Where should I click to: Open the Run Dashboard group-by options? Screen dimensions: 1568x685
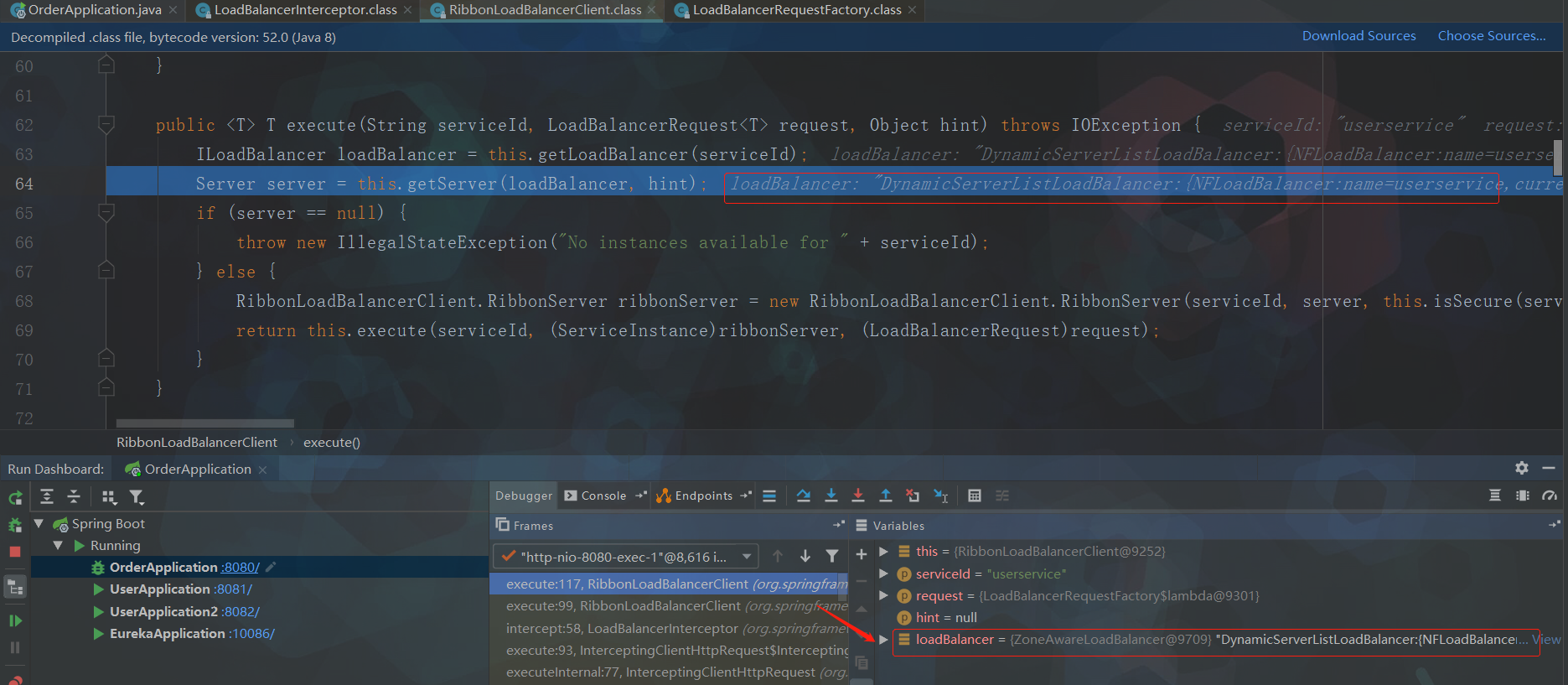pos(109,496)
